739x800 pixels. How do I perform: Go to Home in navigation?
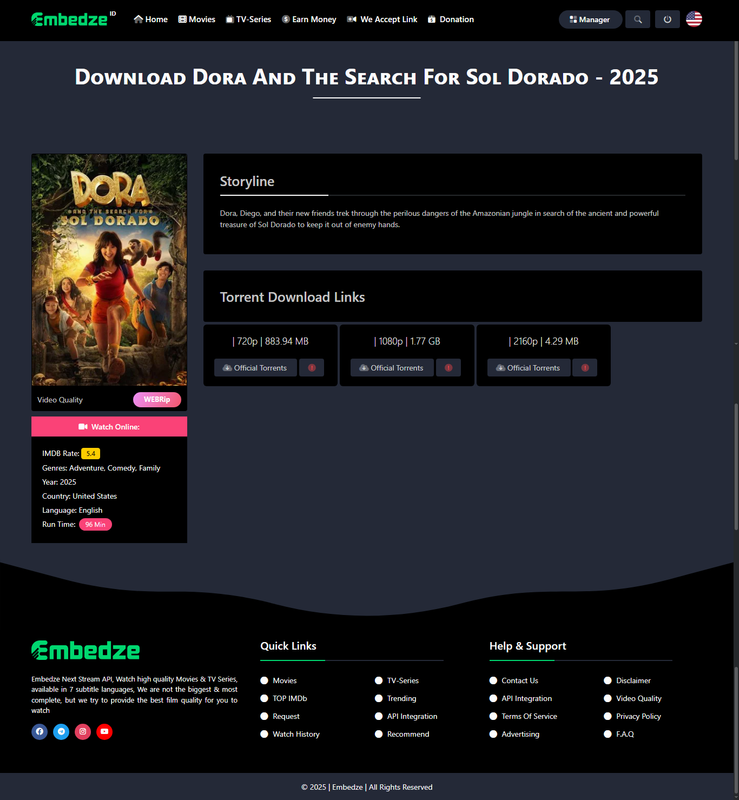point(151,19)
